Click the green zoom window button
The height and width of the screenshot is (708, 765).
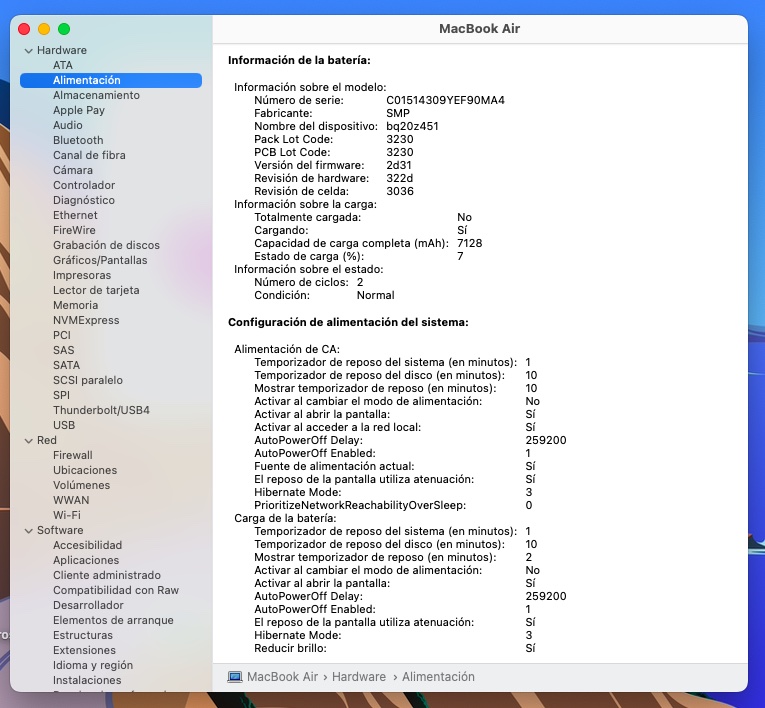click(x=64, y=29)
